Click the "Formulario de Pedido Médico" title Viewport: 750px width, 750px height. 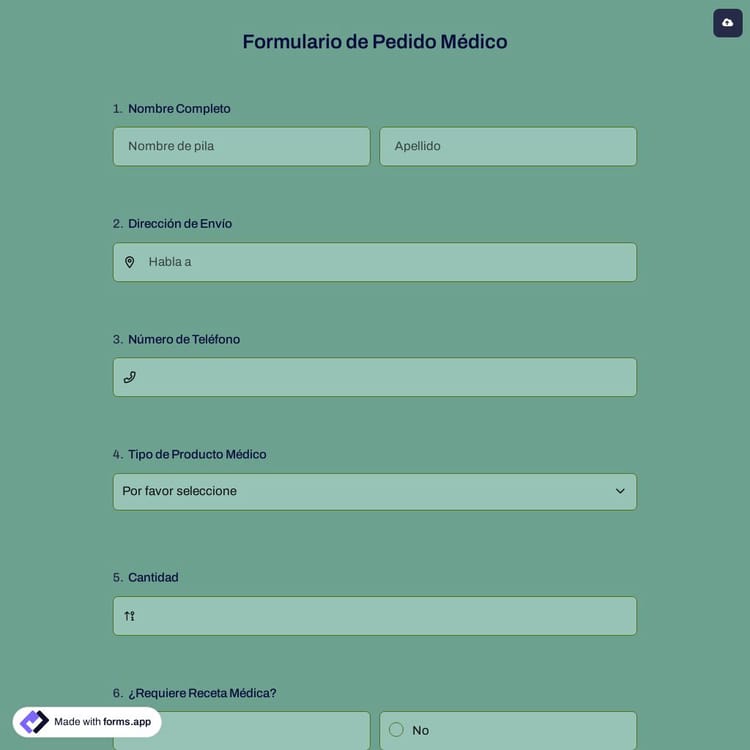[375, 42]
